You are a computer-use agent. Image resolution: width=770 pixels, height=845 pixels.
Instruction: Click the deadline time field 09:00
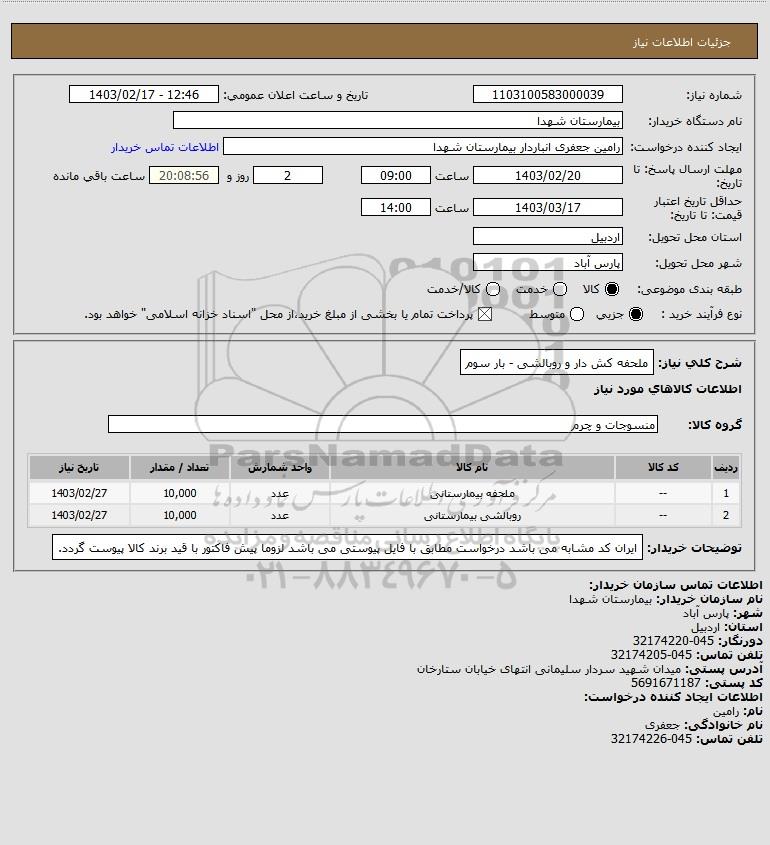396,176
